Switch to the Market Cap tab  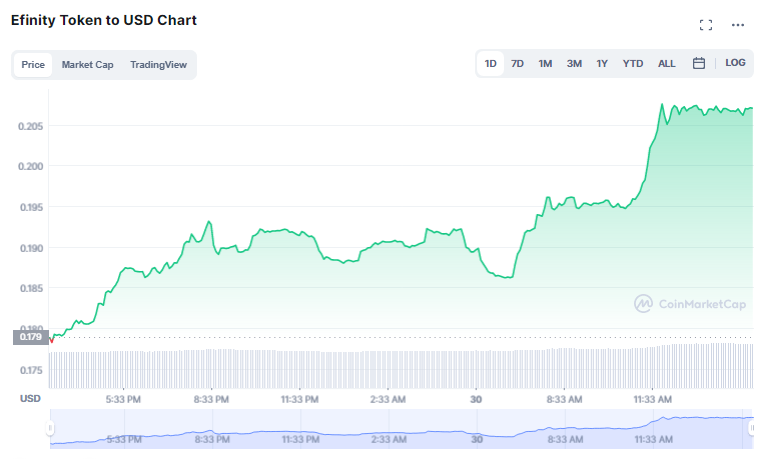[x=87, y=64]
